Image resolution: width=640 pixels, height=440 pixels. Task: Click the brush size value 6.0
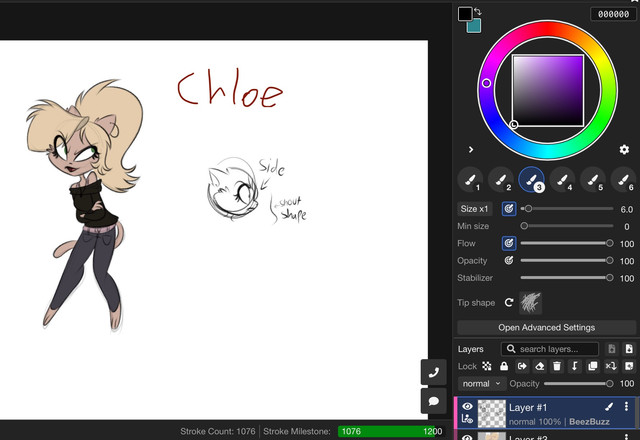pos(627,209)
